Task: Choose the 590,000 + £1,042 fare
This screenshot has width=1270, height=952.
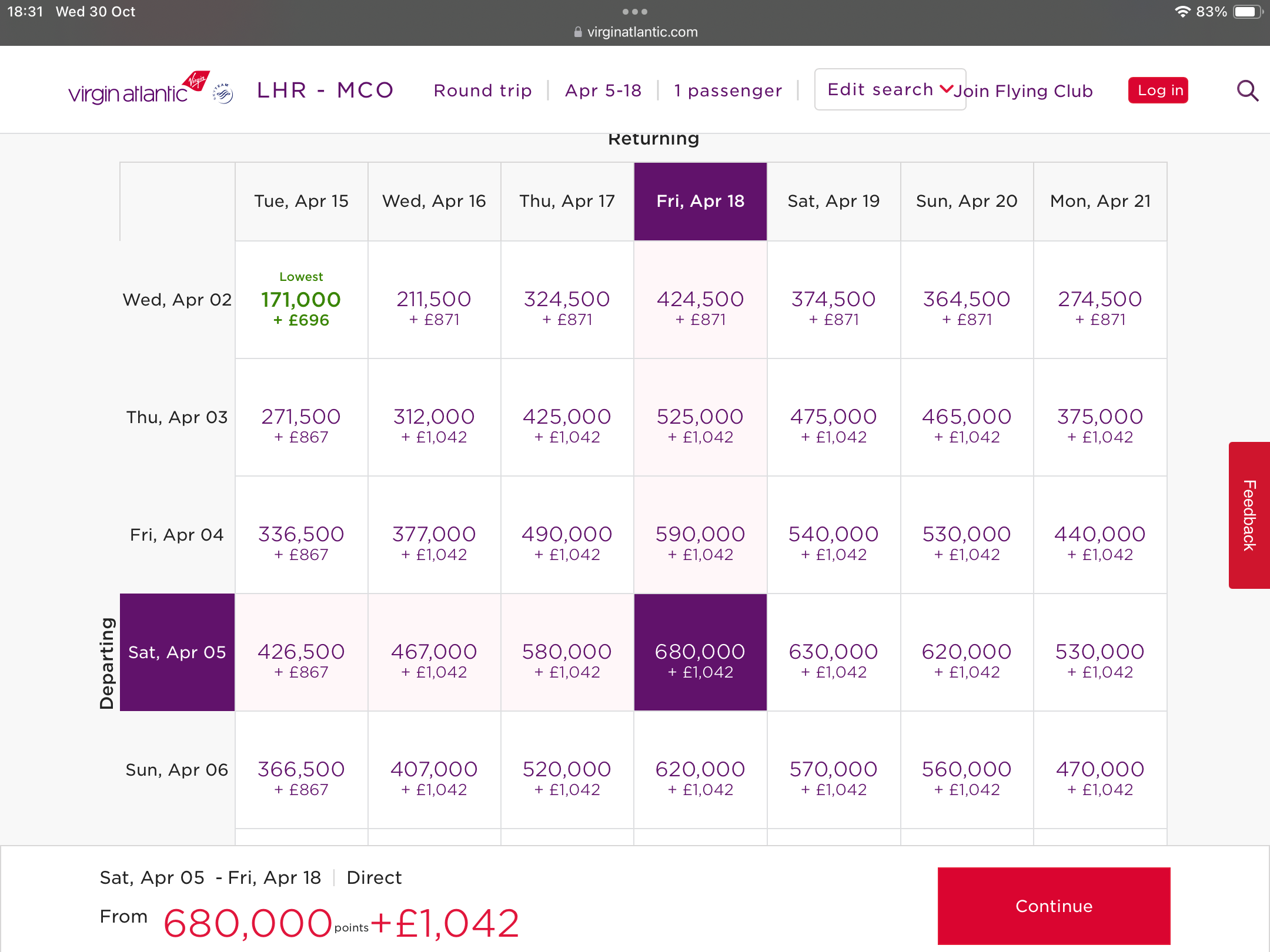Action: click(700, 535)
